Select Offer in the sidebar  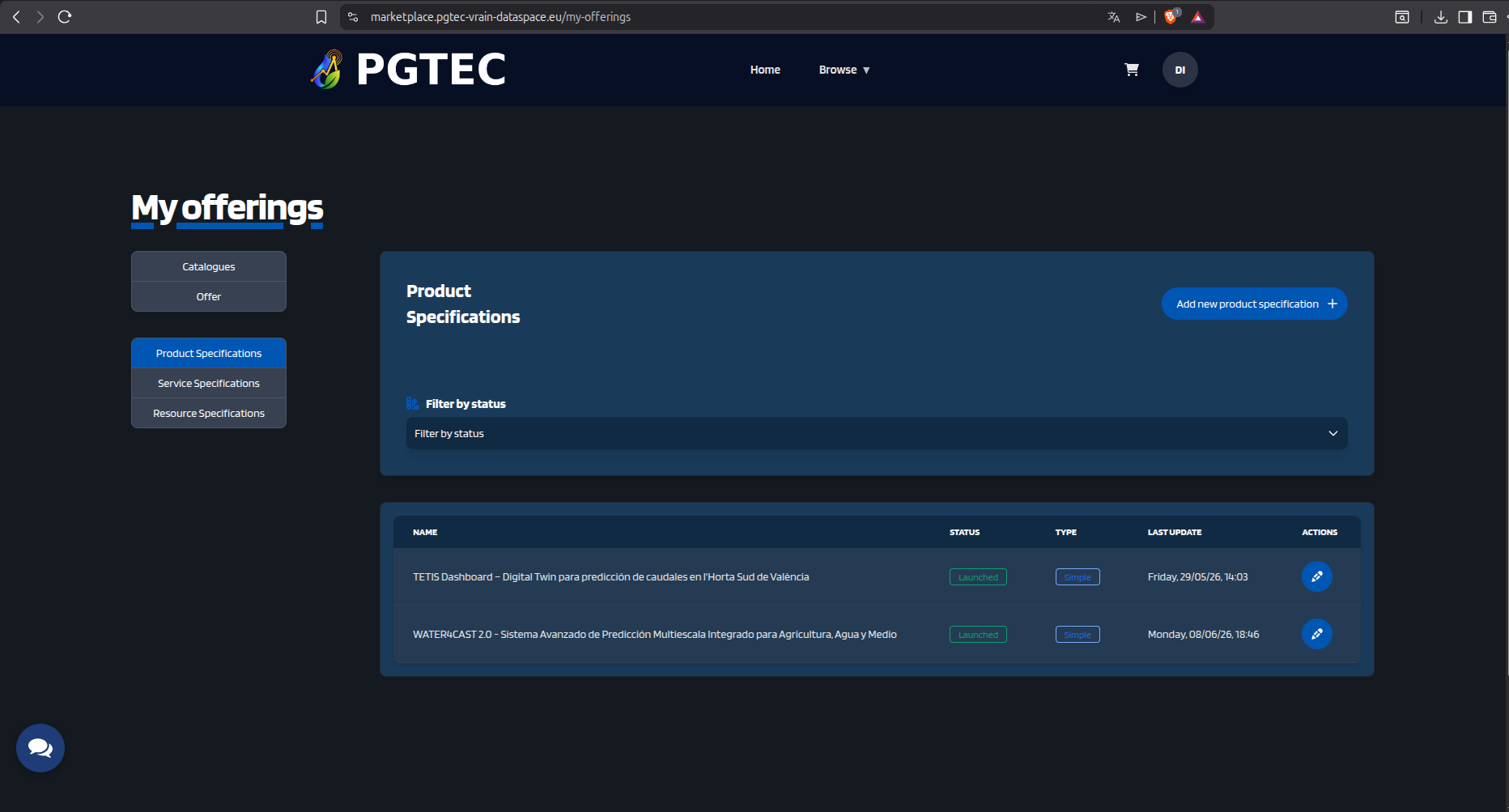point(209,296)
